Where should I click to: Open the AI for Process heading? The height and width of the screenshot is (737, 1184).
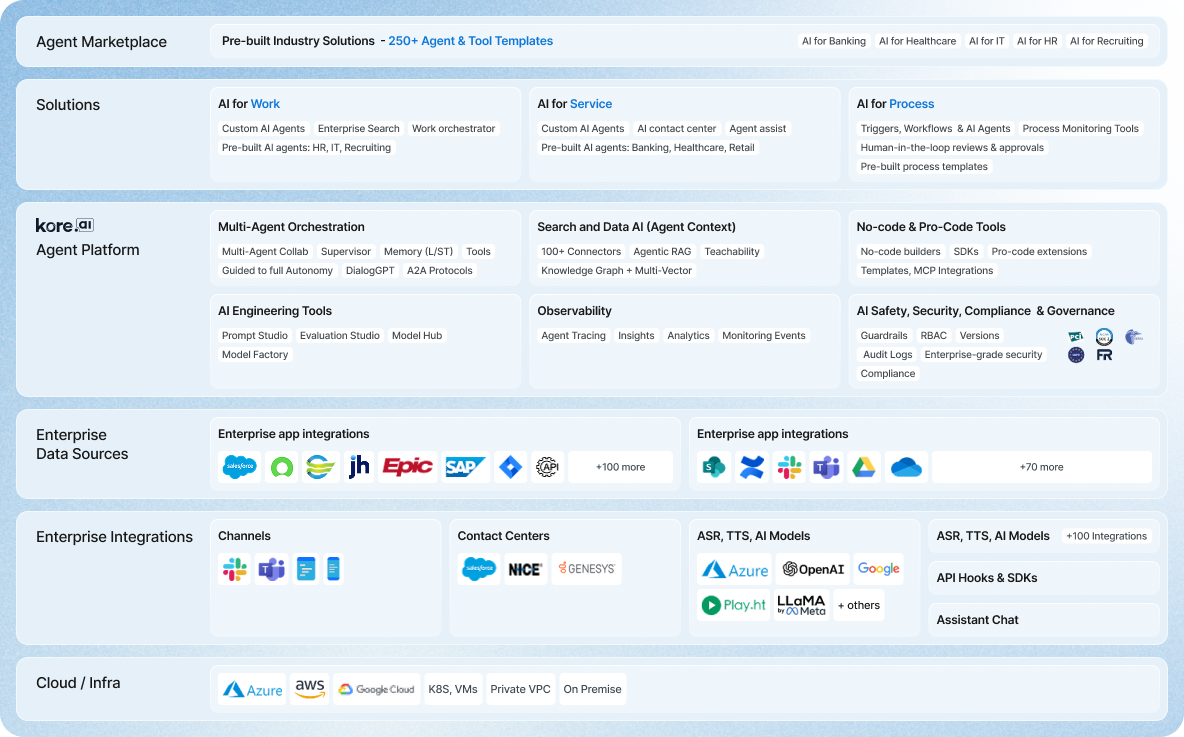[x=895, y=103]
